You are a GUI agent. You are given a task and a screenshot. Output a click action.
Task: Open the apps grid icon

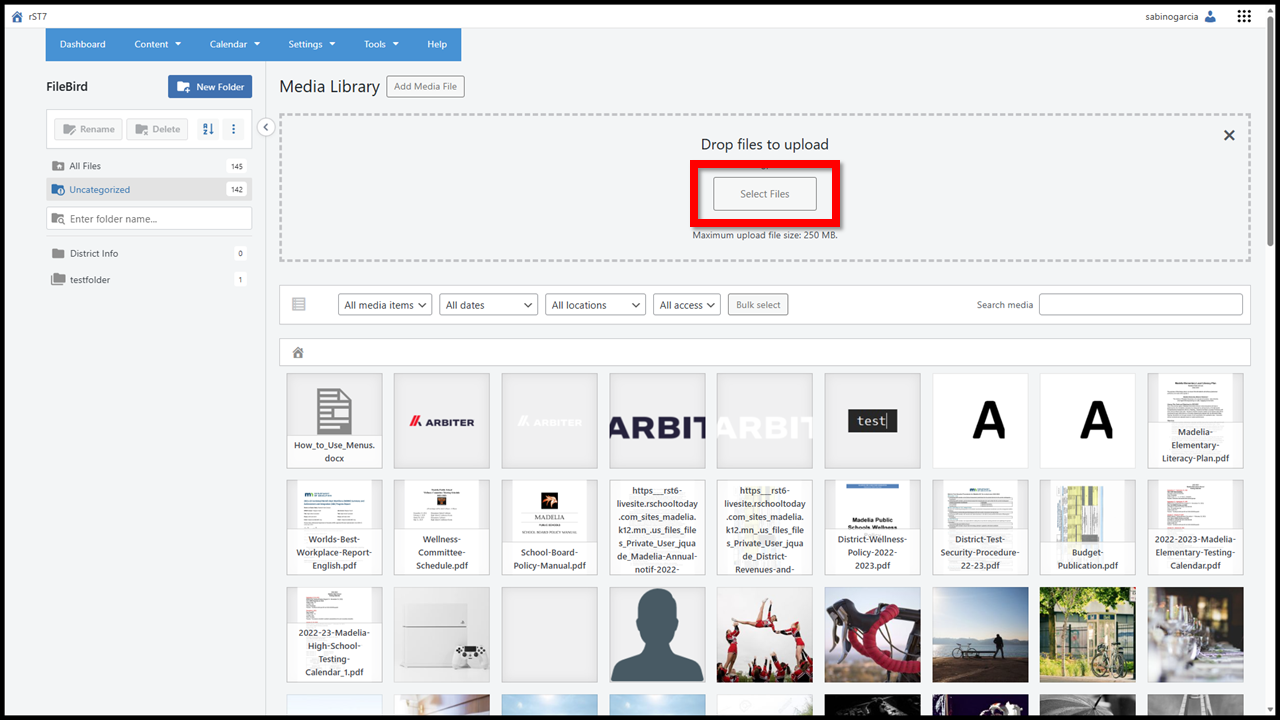[1244, 16]
